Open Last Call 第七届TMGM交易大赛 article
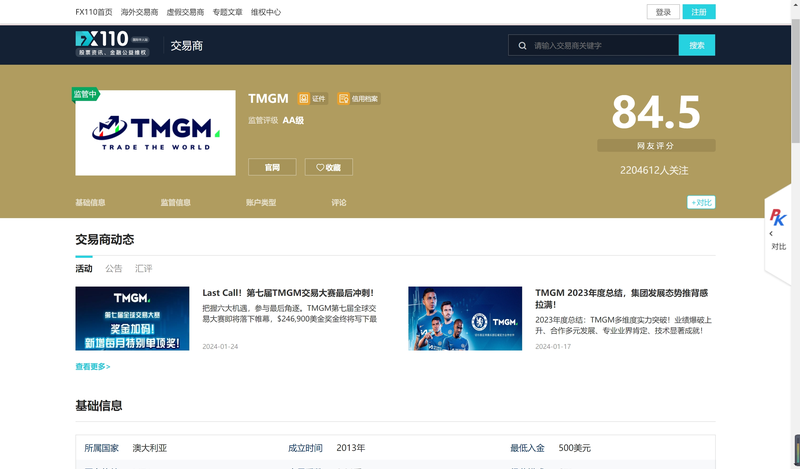Viewport: 800px width, 469px height. [x=288, y=293]
